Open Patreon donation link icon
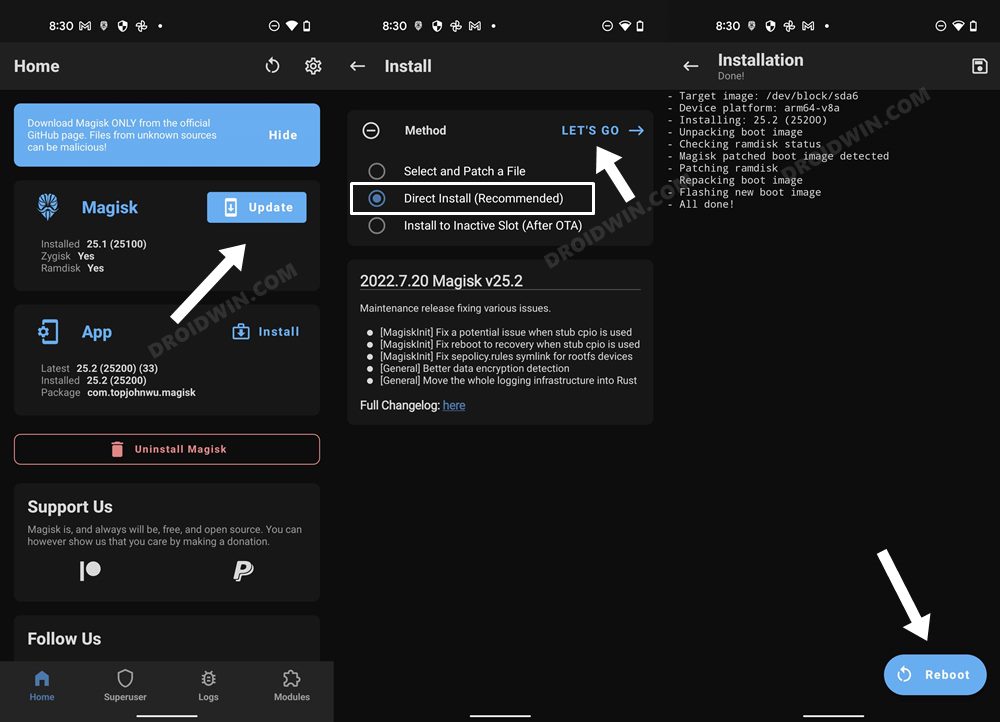 (90, 570)
